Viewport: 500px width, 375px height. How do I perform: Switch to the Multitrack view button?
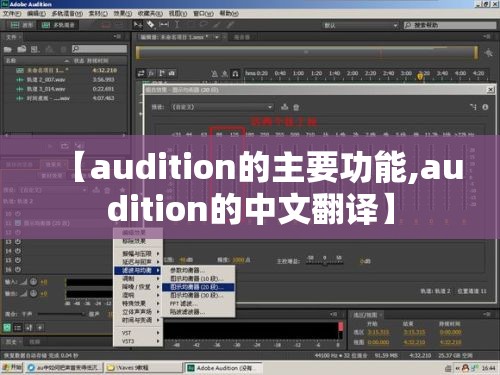click(x=59, y=25)
